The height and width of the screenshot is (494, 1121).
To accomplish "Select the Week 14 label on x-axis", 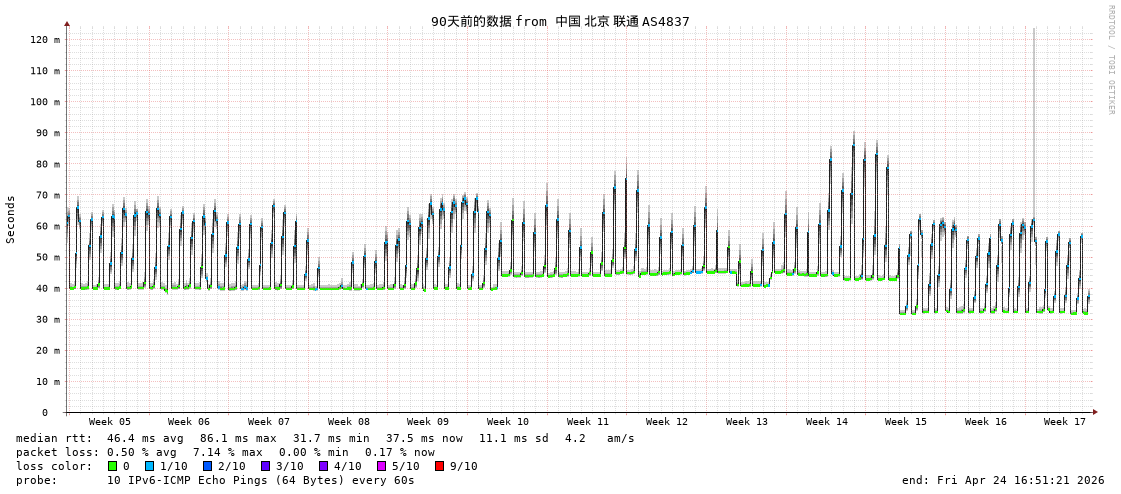I will point(826,422).
